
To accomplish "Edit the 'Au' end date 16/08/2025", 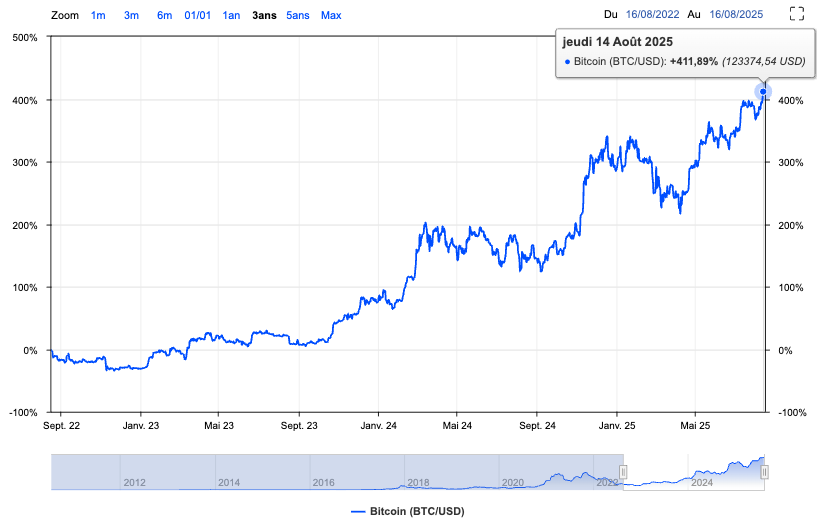I will click(735, 15).
